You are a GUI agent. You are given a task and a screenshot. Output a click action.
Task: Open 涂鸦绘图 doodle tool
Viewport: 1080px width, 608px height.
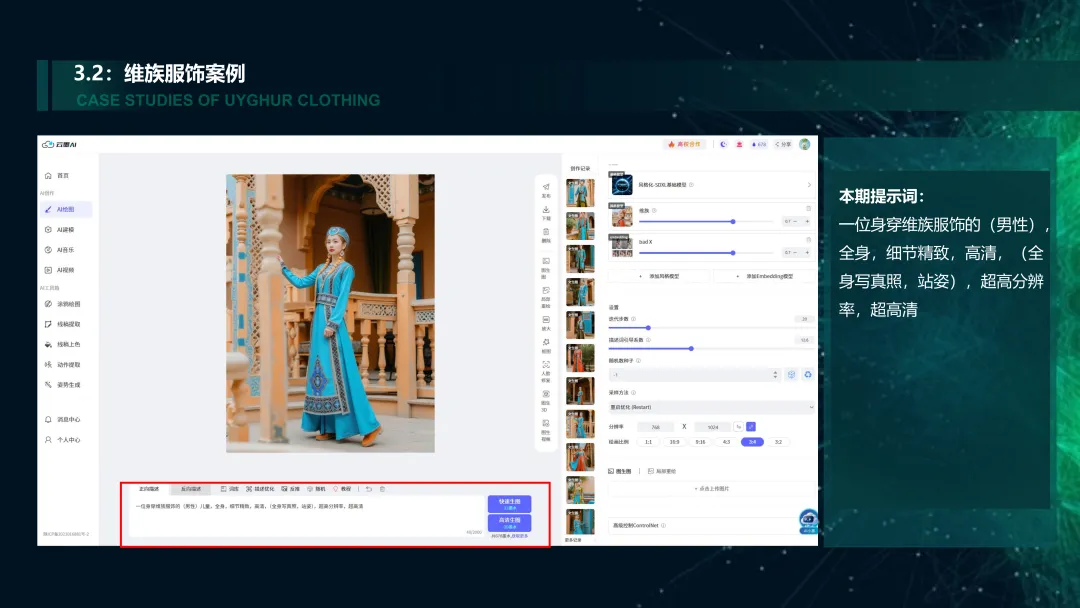62,304
